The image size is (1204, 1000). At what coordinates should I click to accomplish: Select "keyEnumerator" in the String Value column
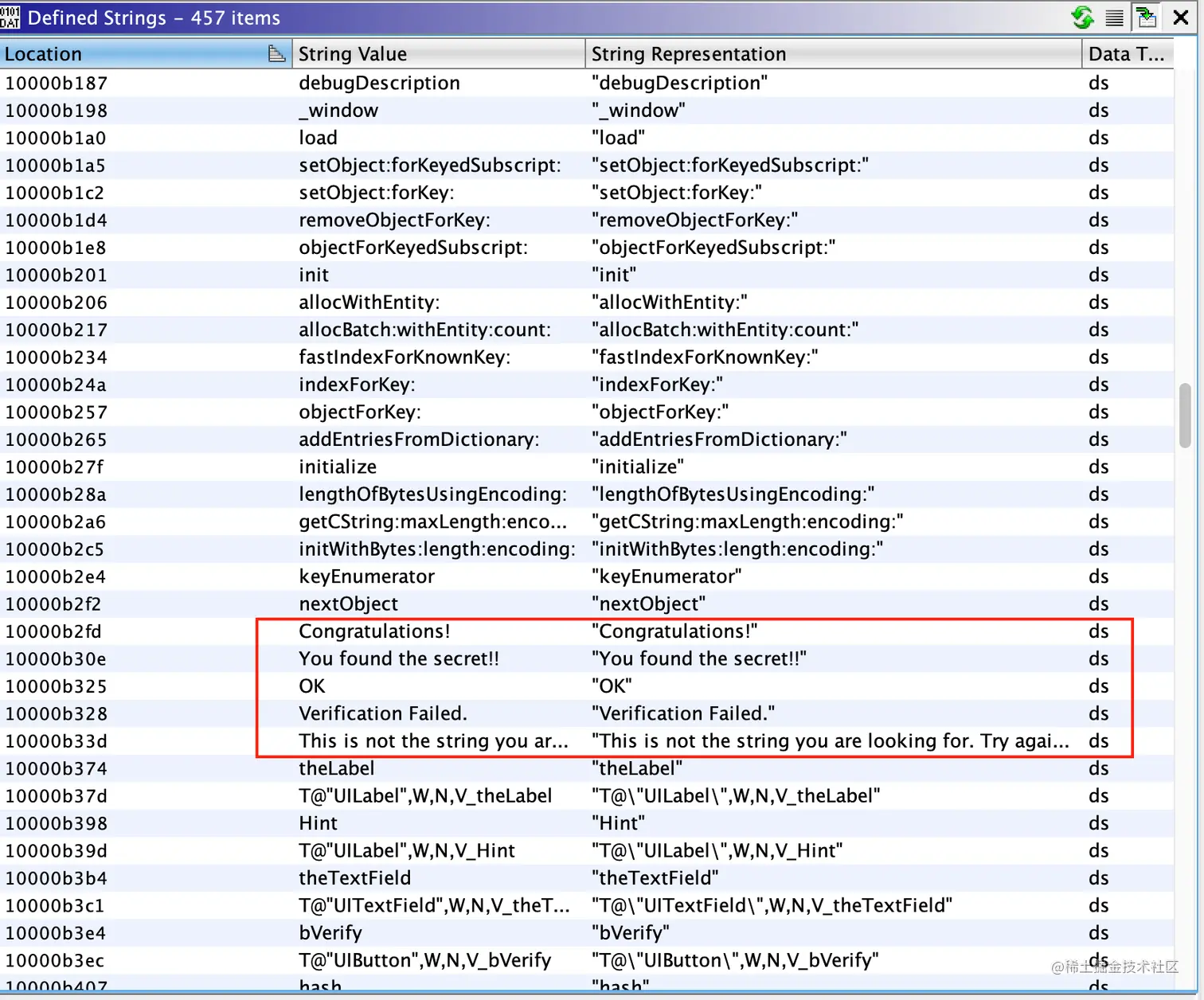[366, 576]
